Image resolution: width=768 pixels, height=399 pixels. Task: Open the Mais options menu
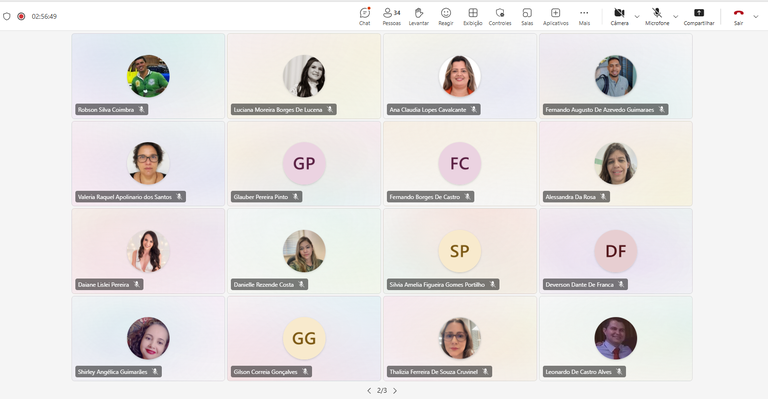[584, 16]
